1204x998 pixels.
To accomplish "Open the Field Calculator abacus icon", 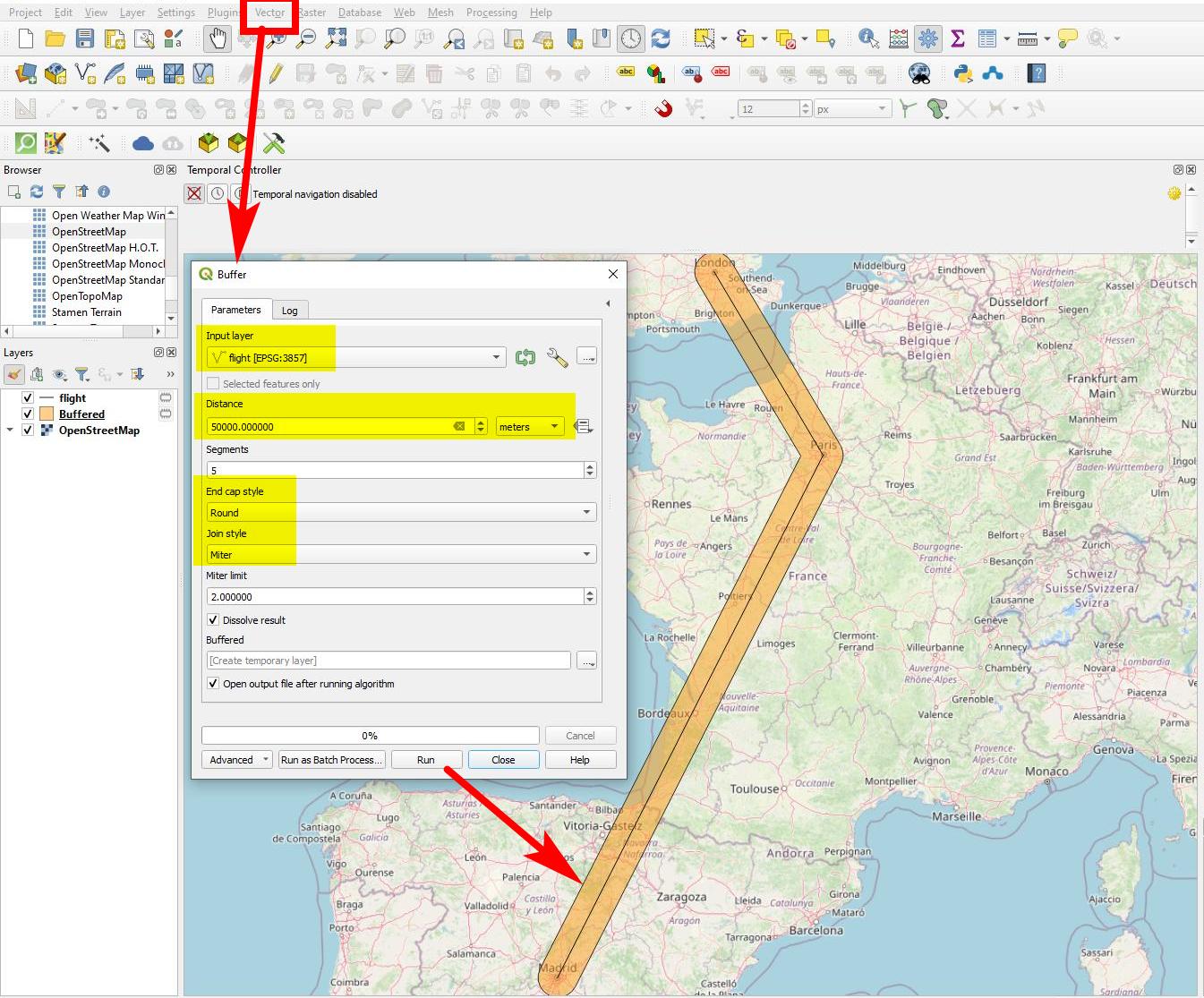I will [x=899, y=38].
